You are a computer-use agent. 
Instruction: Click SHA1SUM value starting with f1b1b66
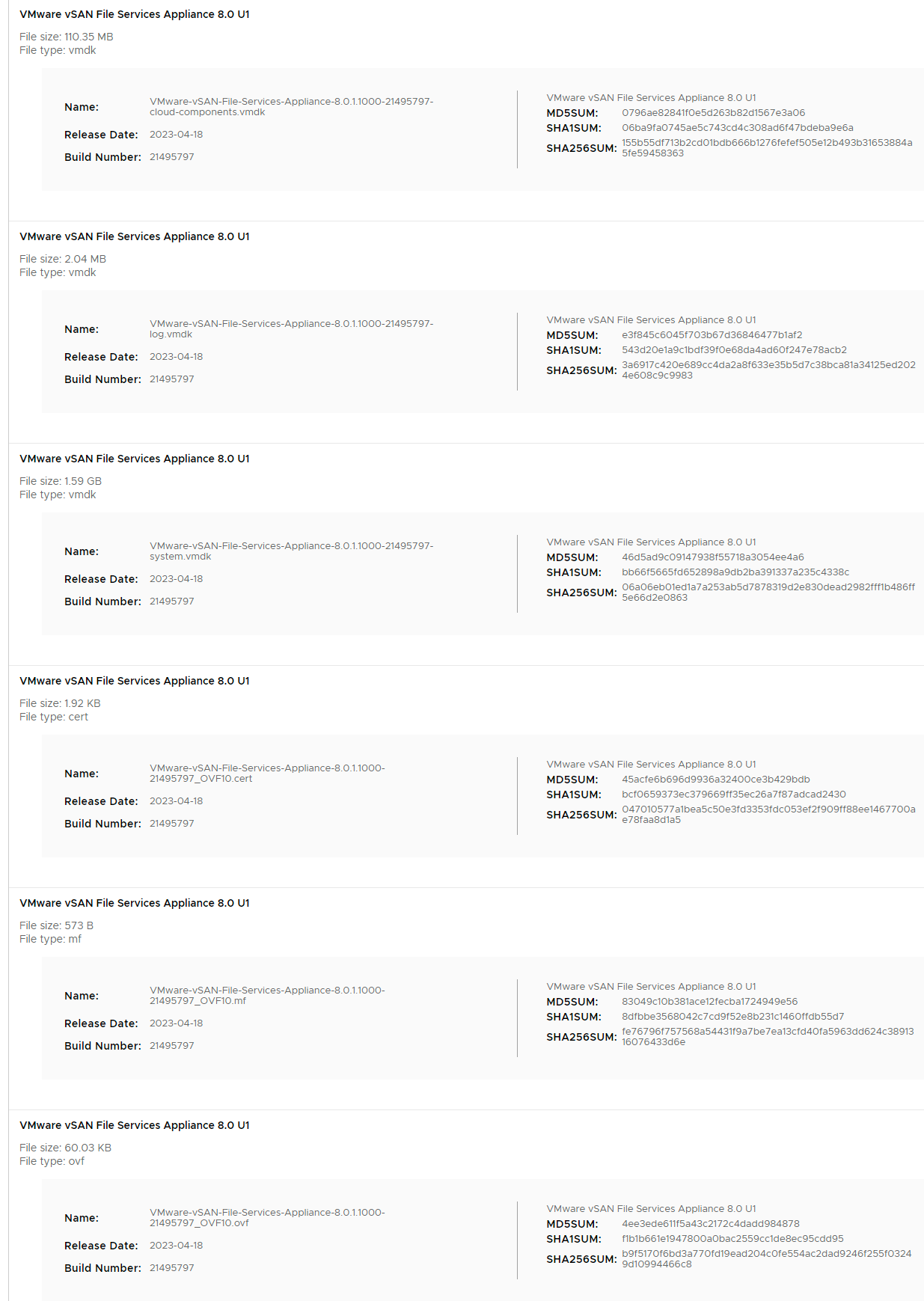[x=732, y=1239]
